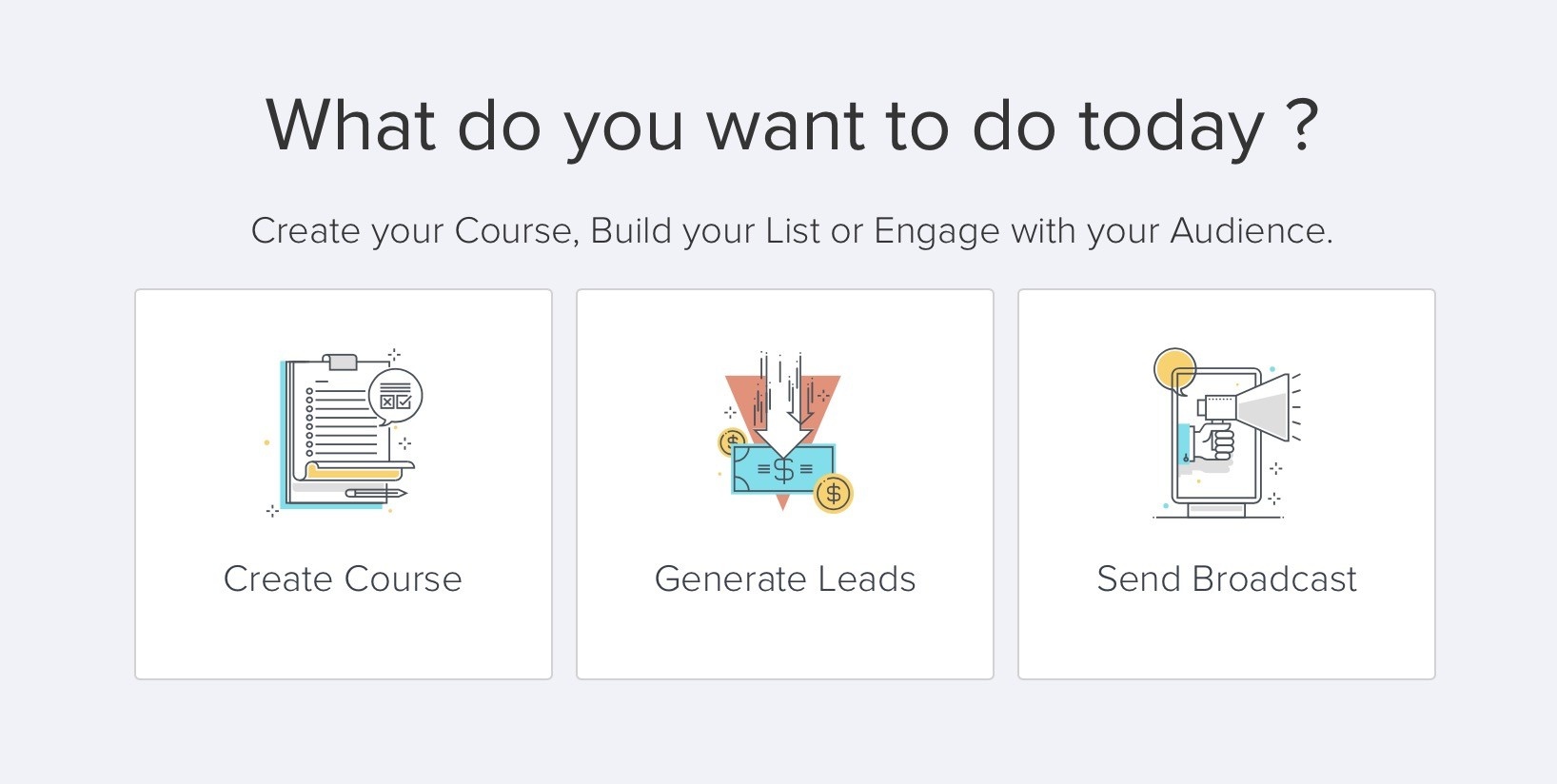
Task: Click the larger gold dollar coin
Action: tap(834, 493)
